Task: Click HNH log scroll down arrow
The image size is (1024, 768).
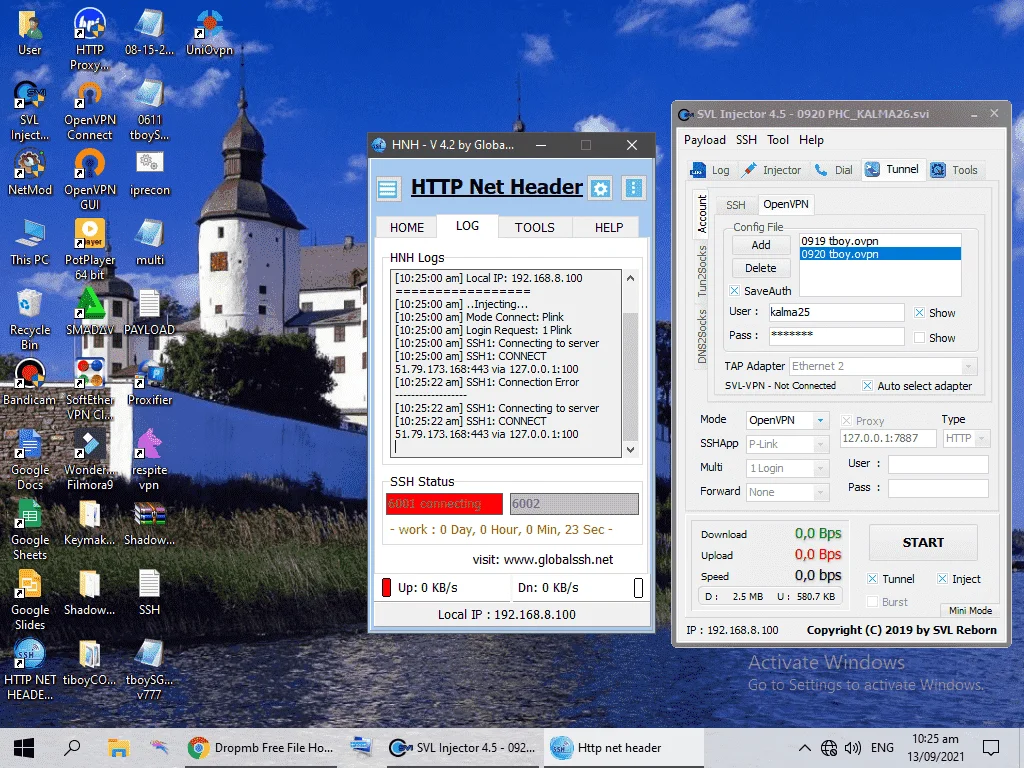Action: click(x=630, y=449)
